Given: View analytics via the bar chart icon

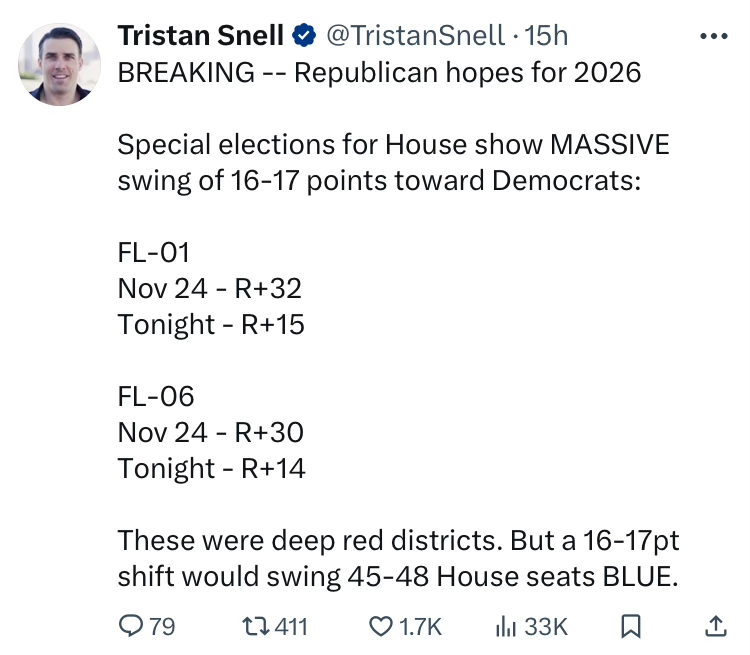Looking at the screenshot, I should click(x=506, y=626).
